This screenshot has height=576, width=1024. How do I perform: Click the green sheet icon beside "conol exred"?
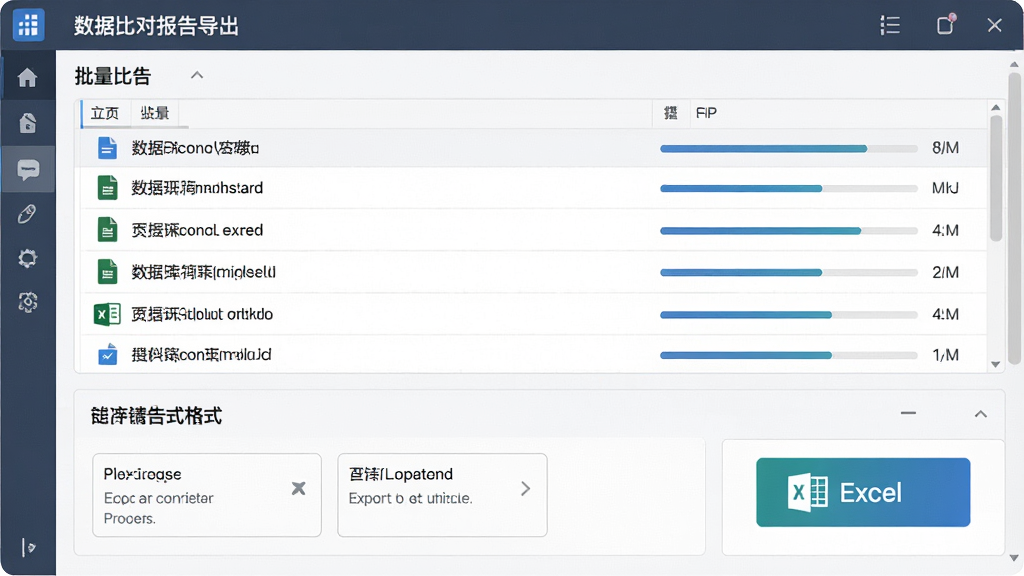[x=107, y=230]
